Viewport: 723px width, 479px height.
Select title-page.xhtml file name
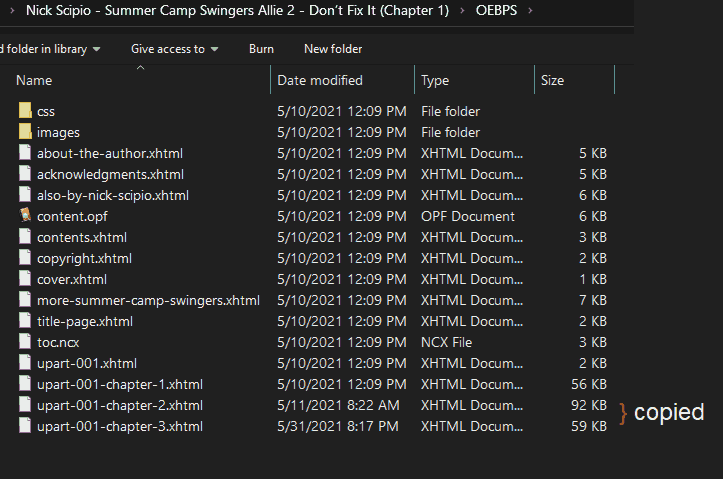(x=85, y=321)
